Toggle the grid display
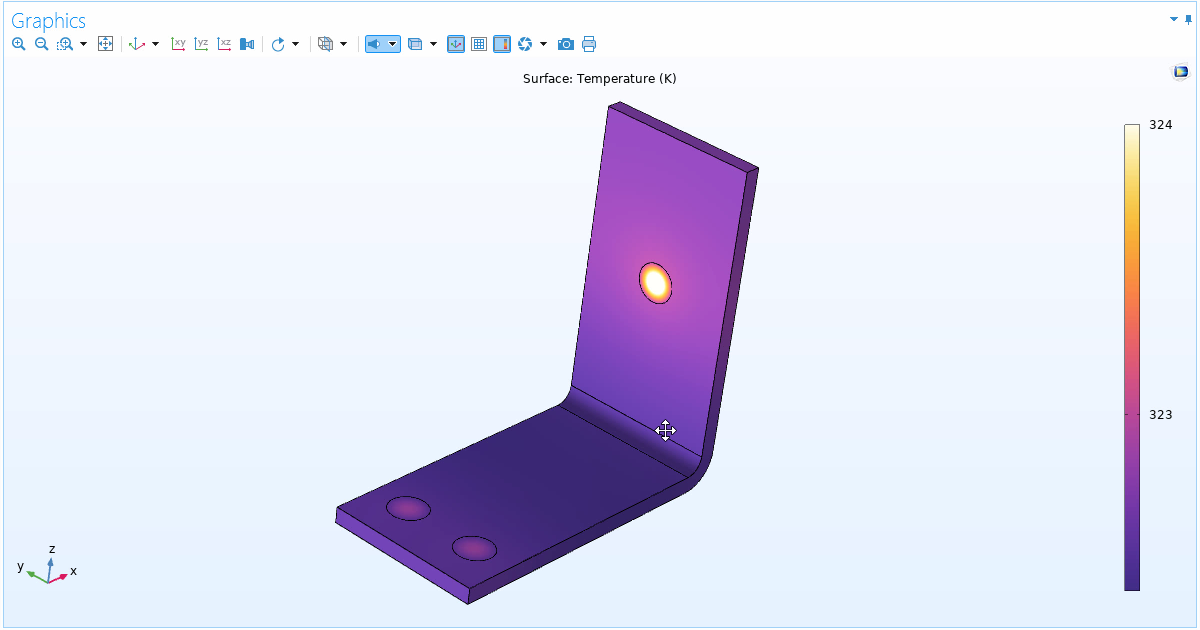Screen dimensions: 1200x630 pos(478,44)
